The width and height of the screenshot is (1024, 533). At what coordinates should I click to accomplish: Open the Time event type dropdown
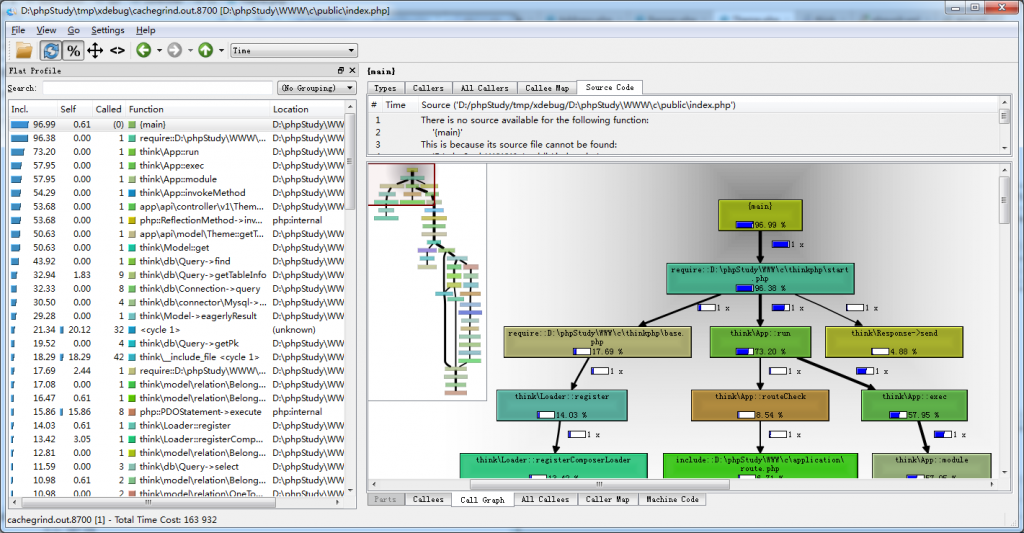(x=293, y=50)
